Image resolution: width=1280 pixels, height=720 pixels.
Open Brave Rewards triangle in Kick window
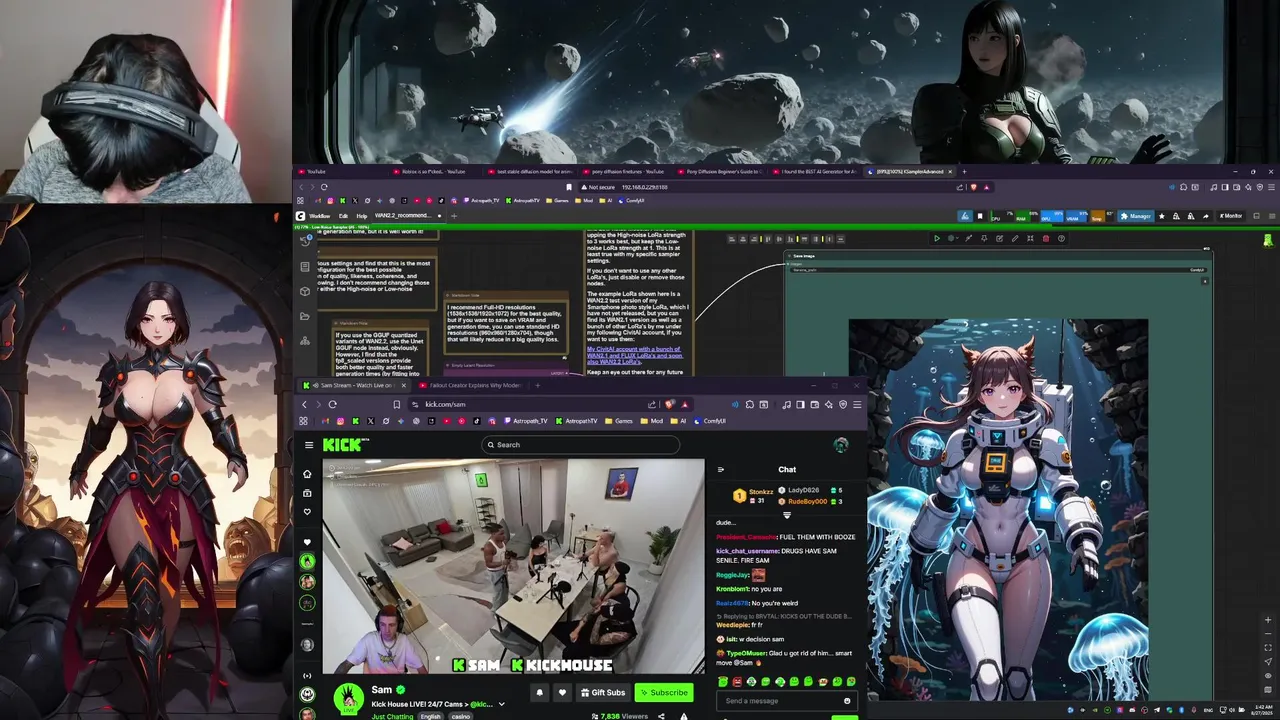click(x=685, y=404)
